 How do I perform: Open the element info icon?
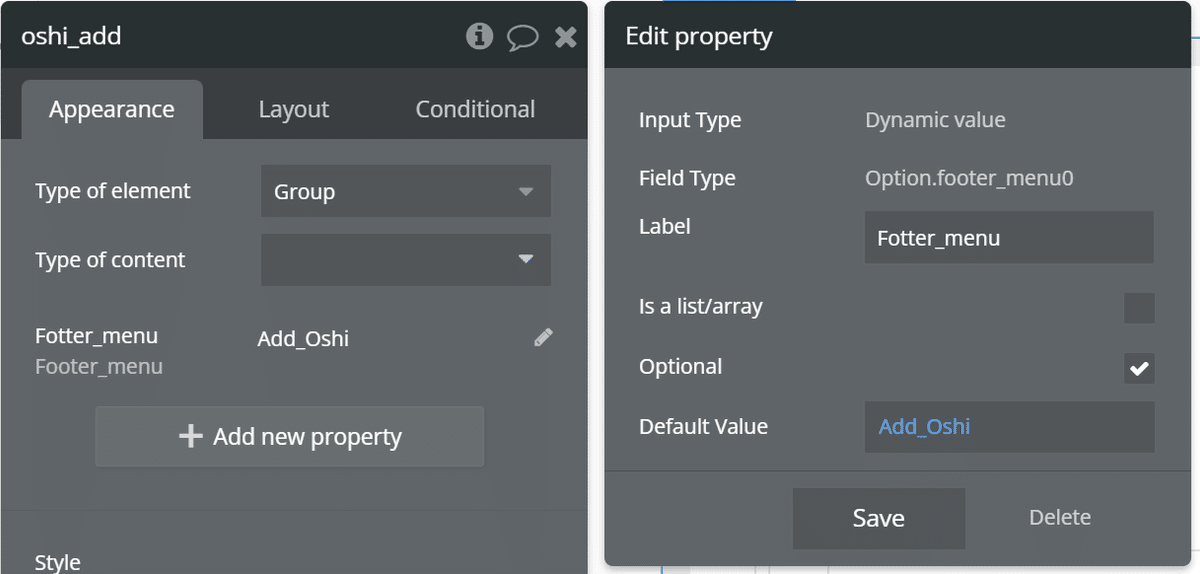point(479,37)
